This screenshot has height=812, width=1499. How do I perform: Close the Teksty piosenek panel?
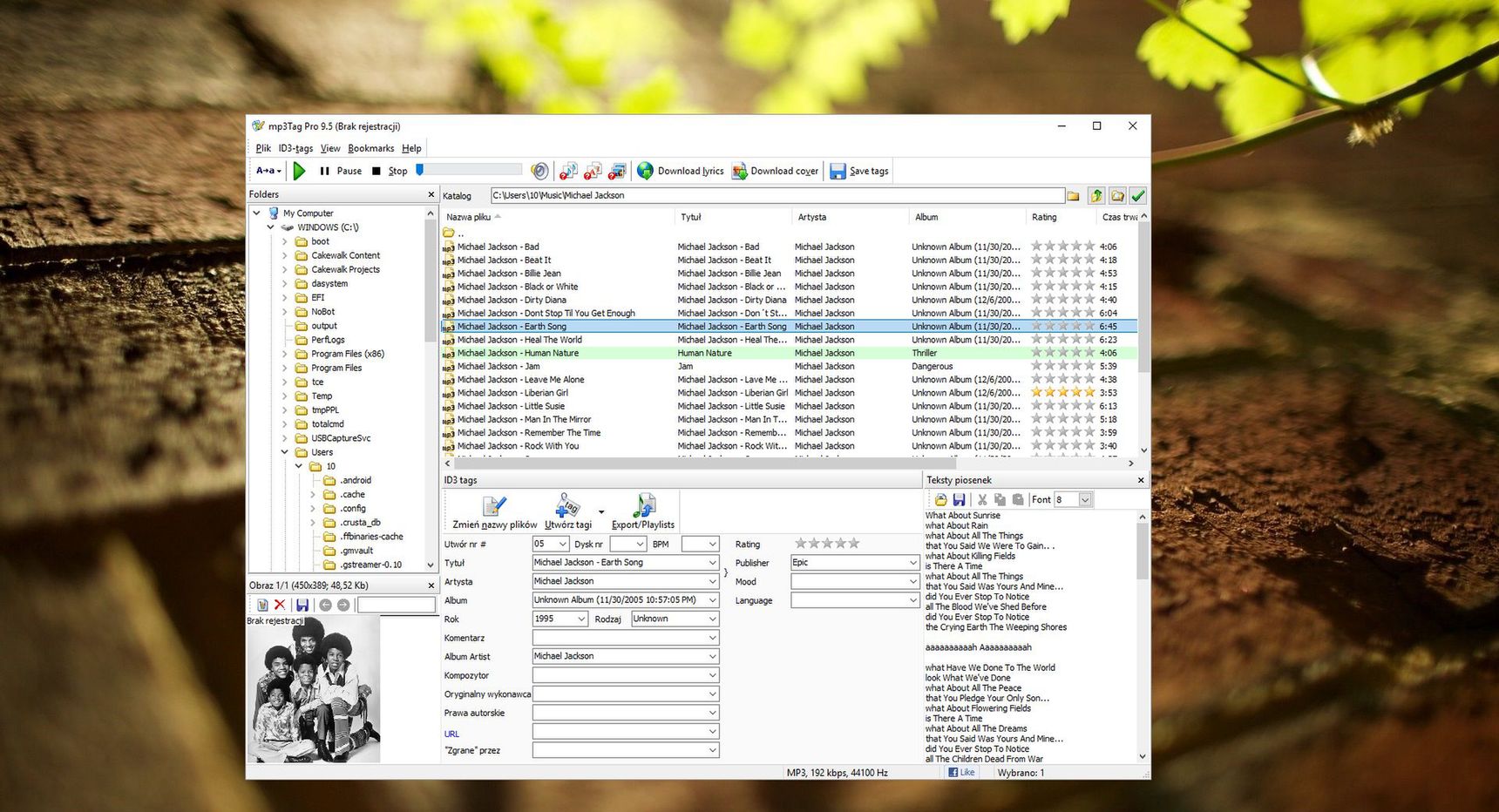(1141, 480)
